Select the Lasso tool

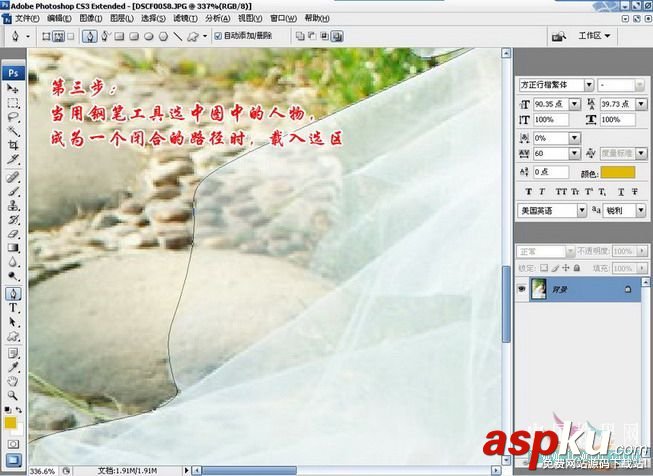click(x=13, y=117)
